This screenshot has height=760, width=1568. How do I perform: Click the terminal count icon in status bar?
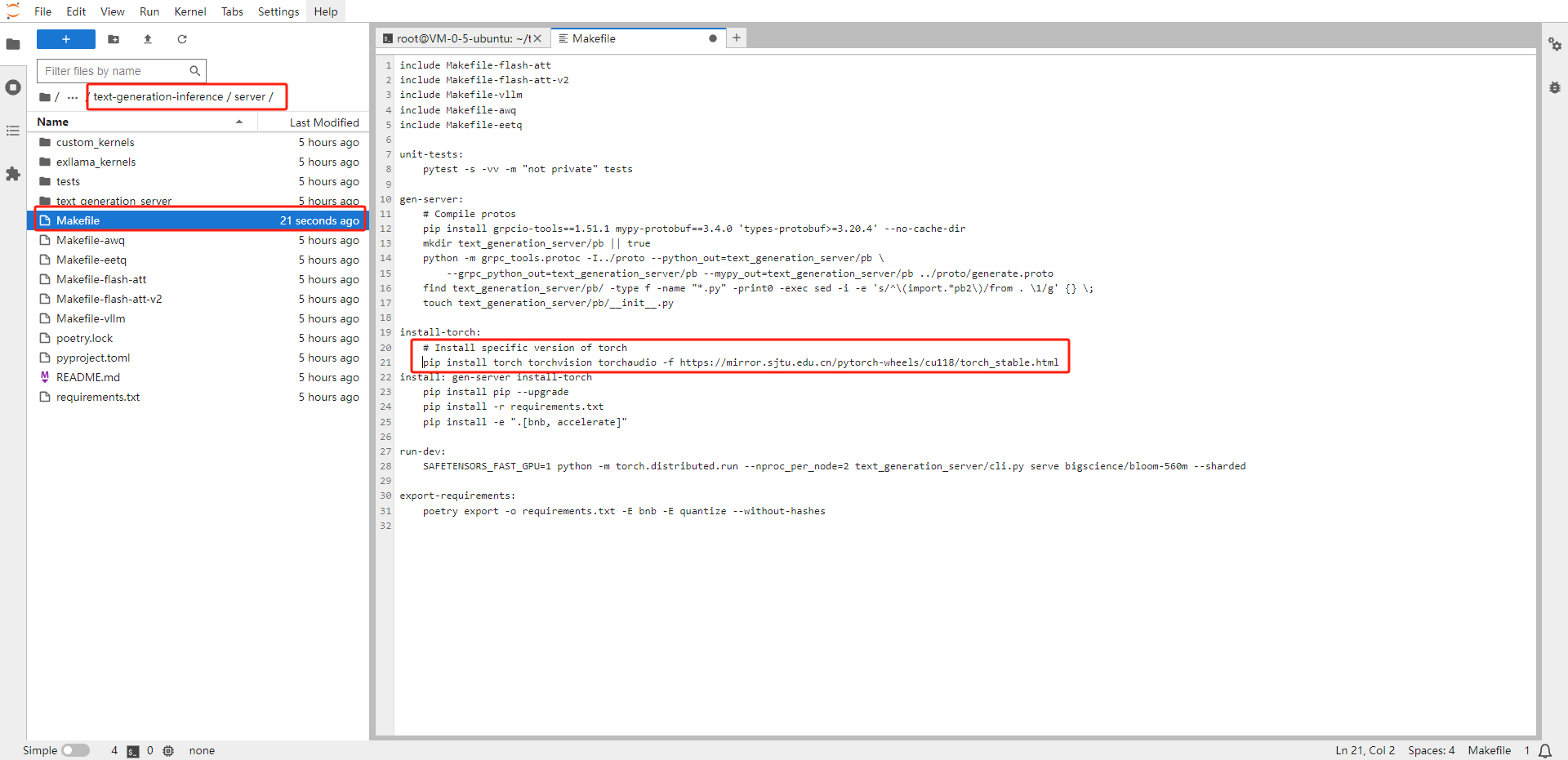coord(133,751)
